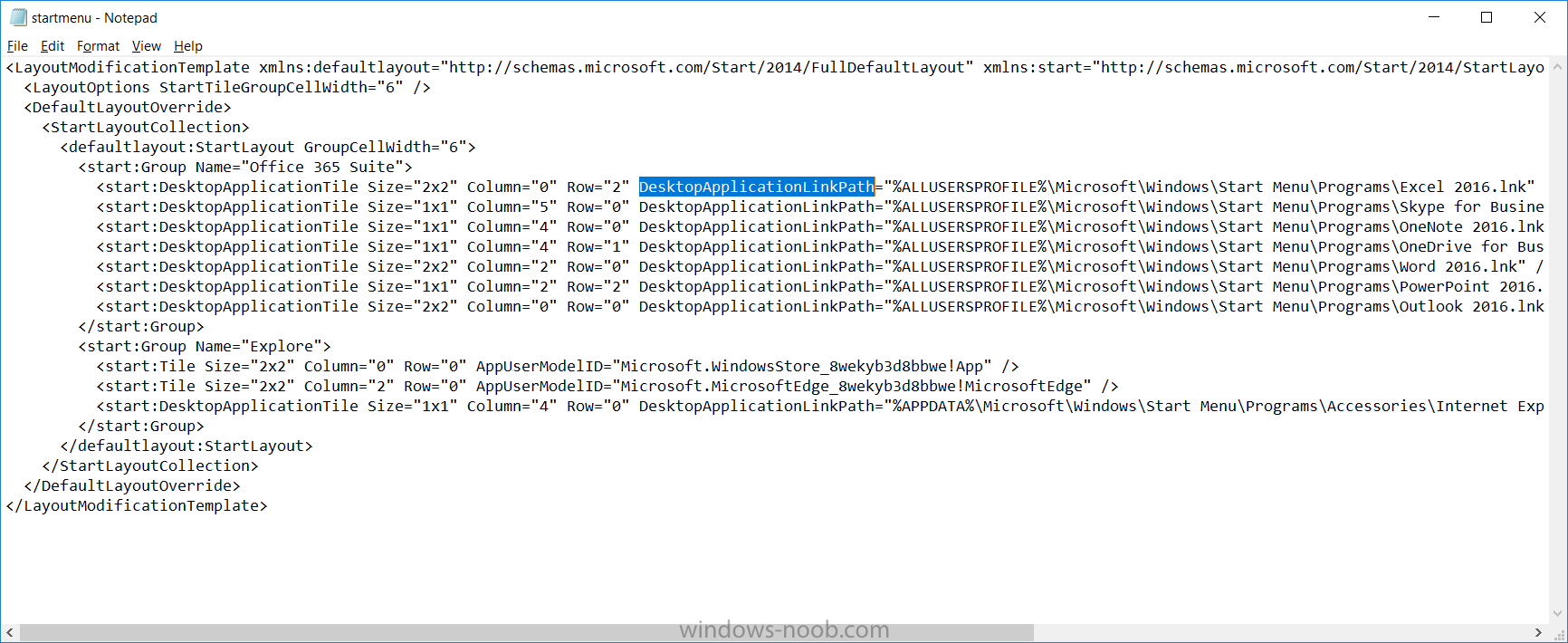Image resolution: width=1568 pixels, height=643 pixels.
Task: Click the horizontal scrollbar left arrow
Action: point(10,632)
